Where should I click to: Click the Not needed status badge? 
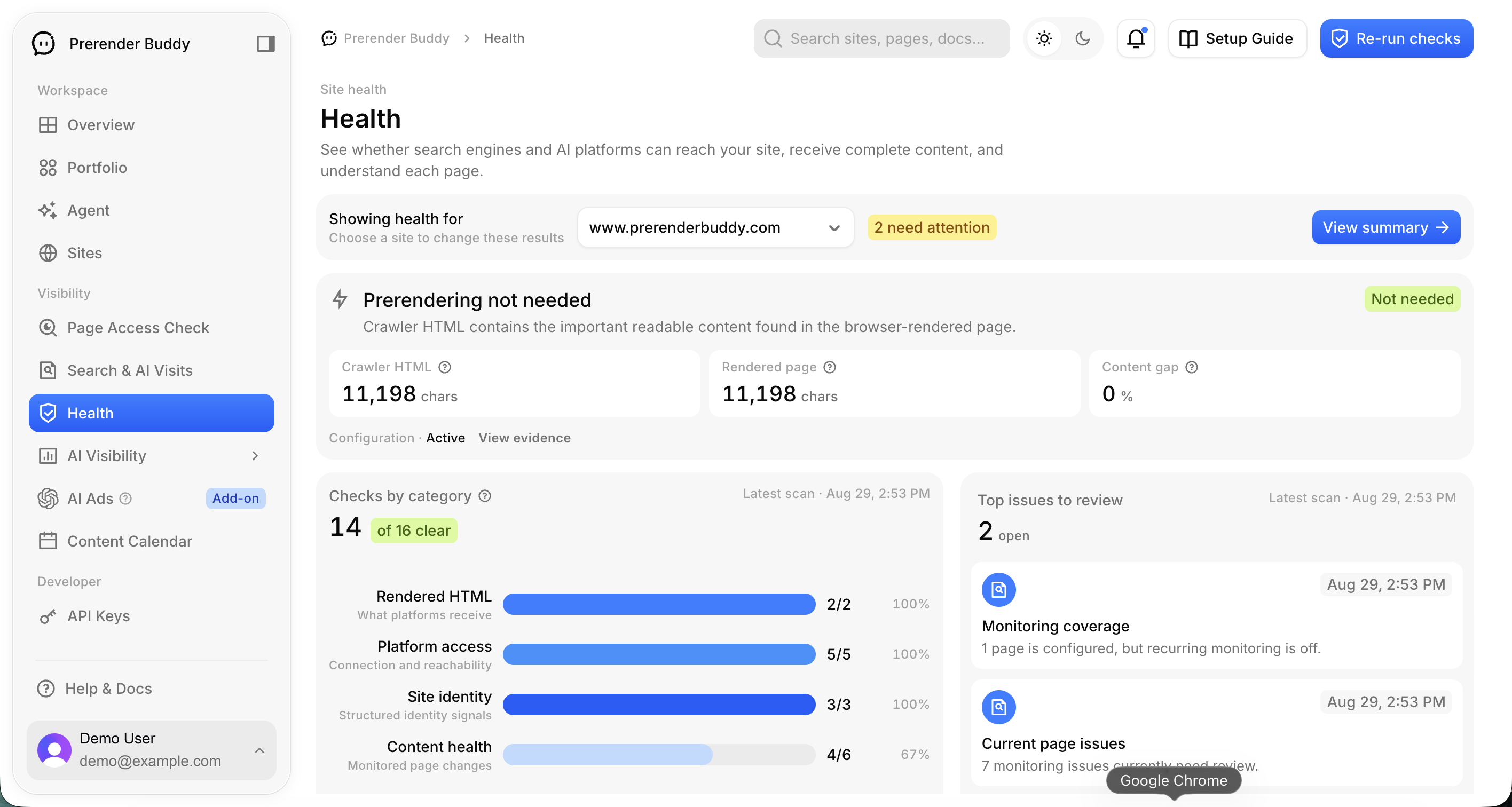click(1412, 299)
